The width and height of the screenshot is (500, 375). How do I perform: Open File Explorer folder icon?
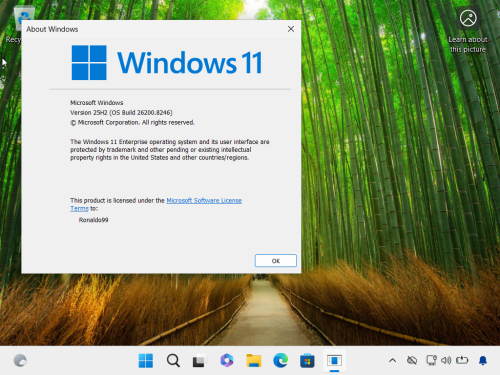(x=254, y=360)
